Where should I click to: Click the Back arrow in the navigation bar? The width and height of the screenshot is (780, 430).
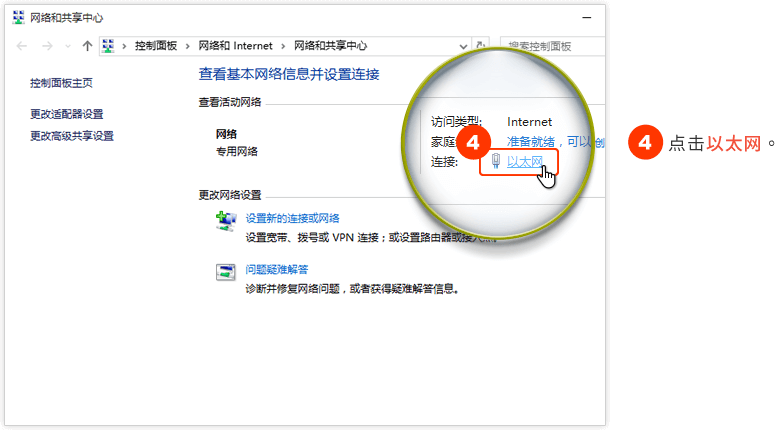pos(23,46)
